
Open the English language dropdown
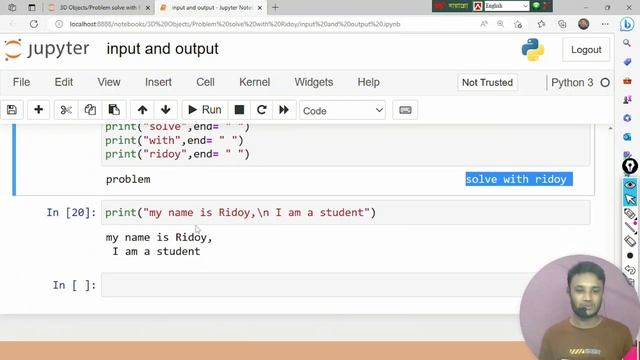coord(507,6)
